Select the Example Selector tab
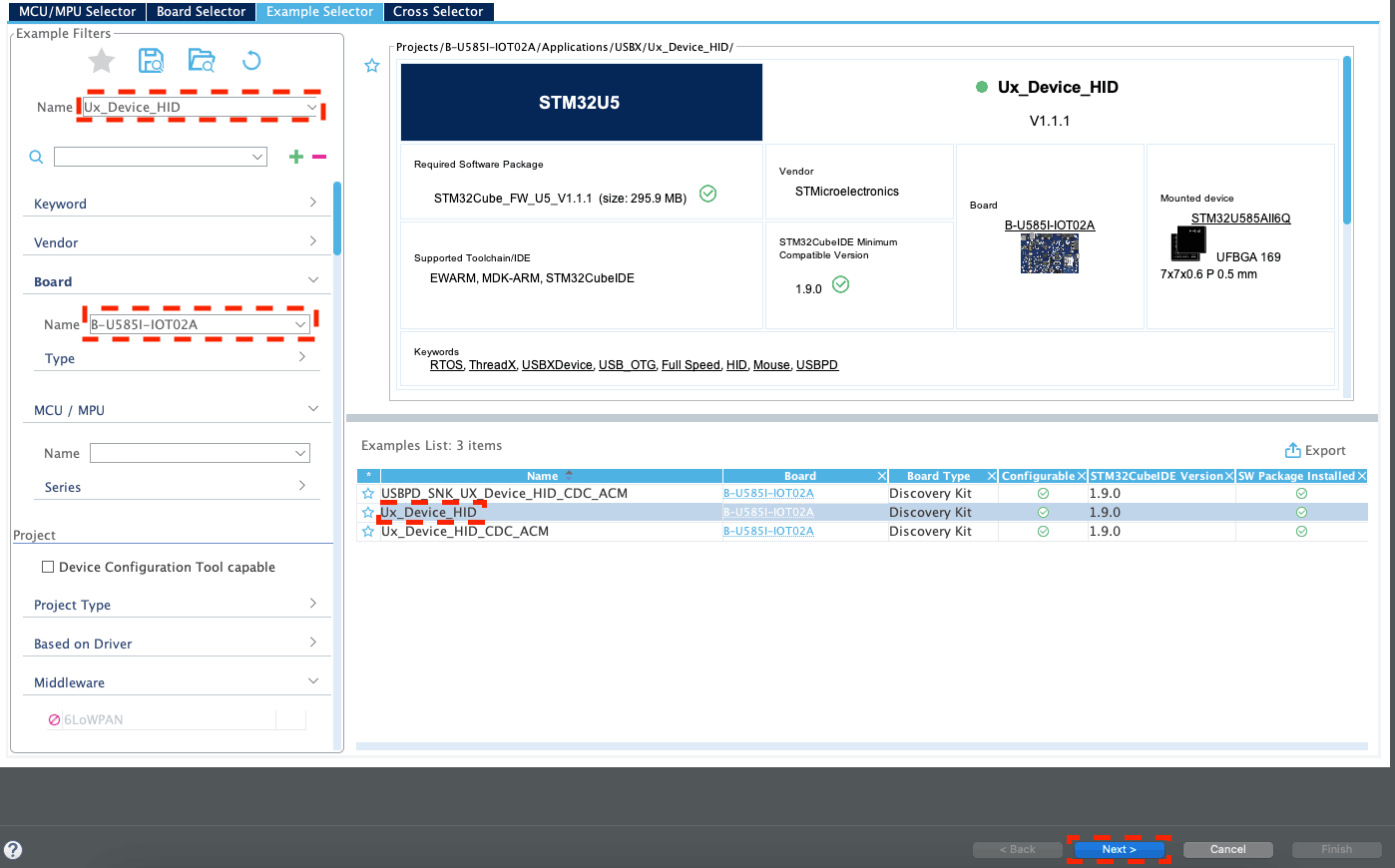 click(319, 11)
